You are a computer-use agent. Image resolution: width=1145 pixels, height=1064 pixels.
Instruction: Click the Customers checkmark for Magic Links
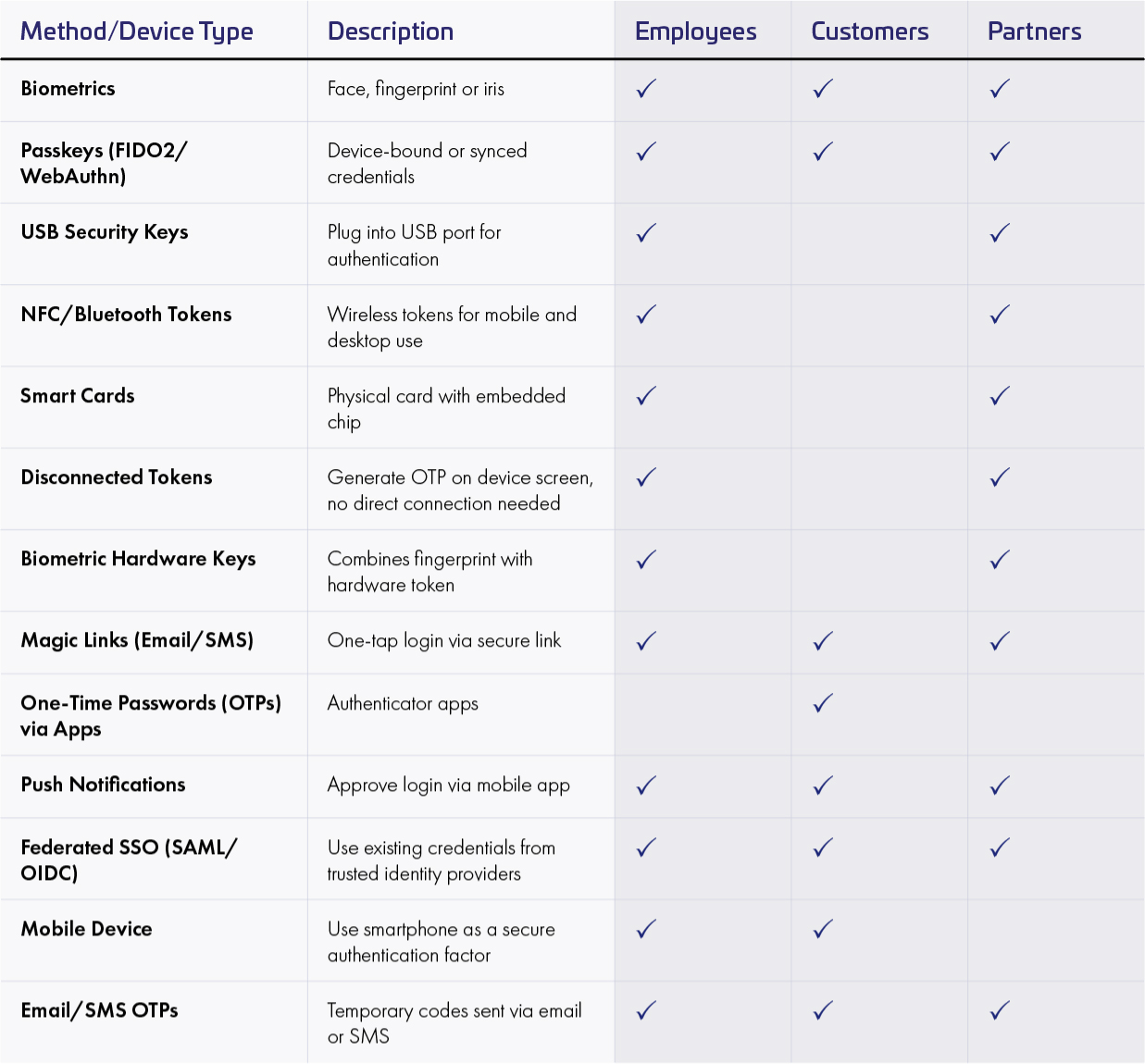823,640
